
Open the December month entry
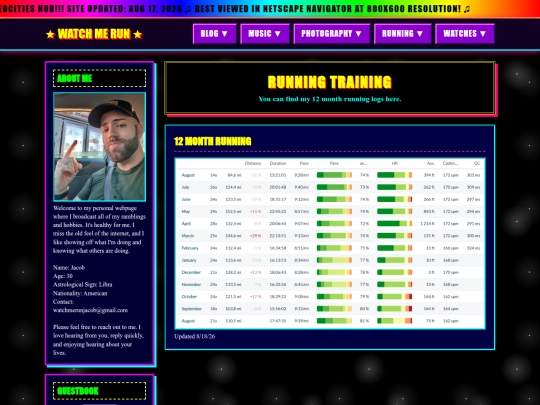pos(191,272)
